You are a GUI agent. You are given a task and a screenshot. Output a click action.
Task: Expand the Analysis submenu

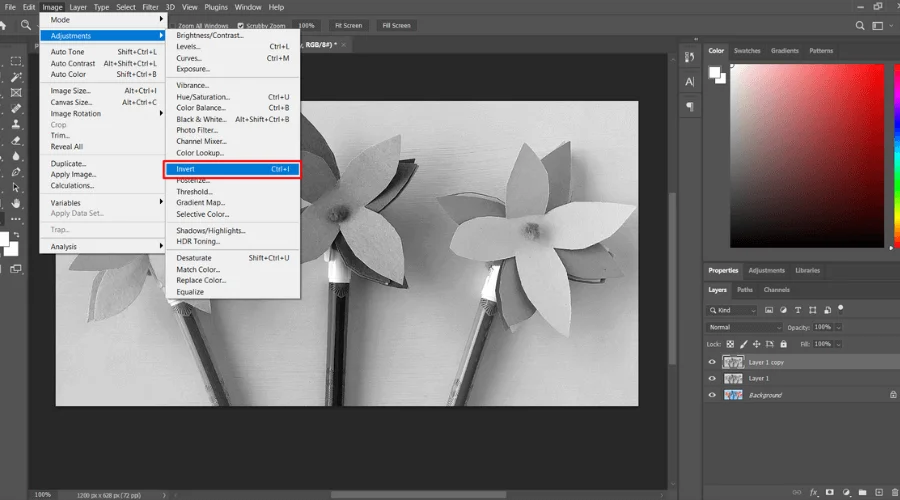pyautogui.click(x=102, y=246)
